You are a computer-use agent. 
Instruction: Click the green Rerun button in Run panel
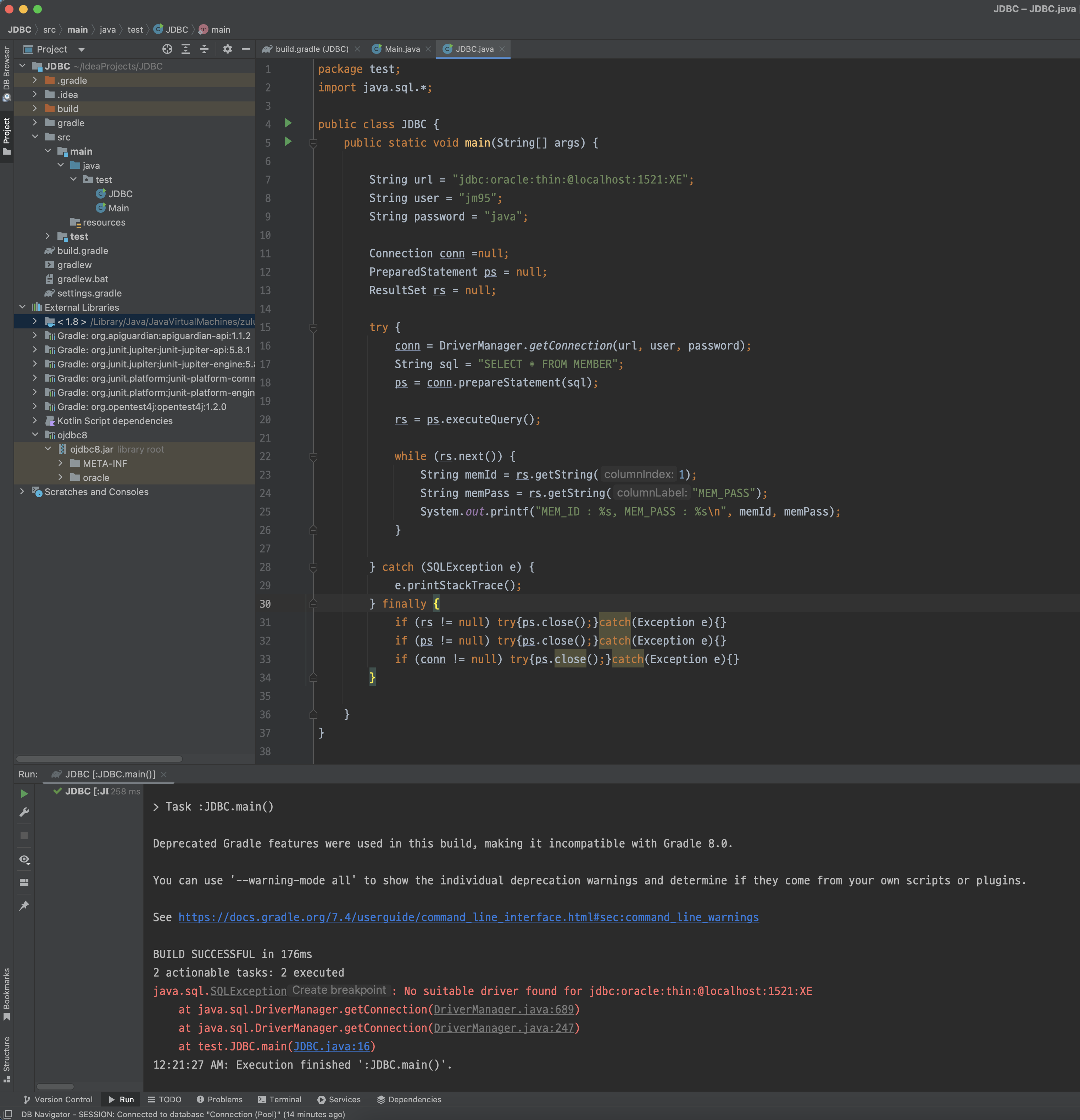(24, 794)
